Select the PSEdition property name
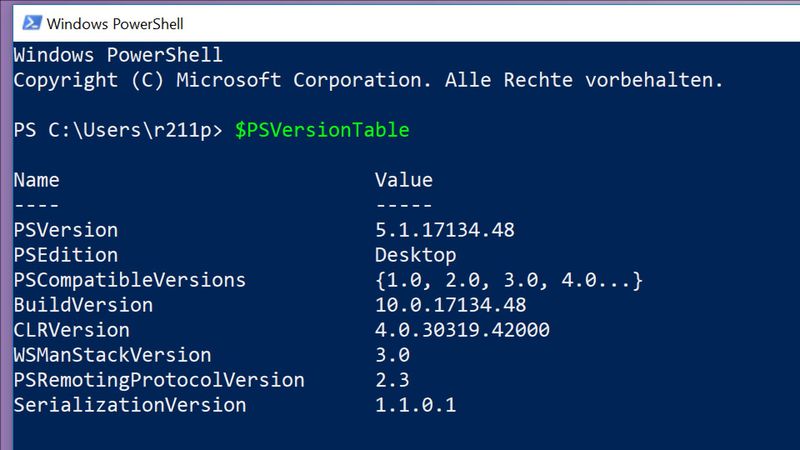The width and height of the screenshot is (800, 450). tap(66, 255)
